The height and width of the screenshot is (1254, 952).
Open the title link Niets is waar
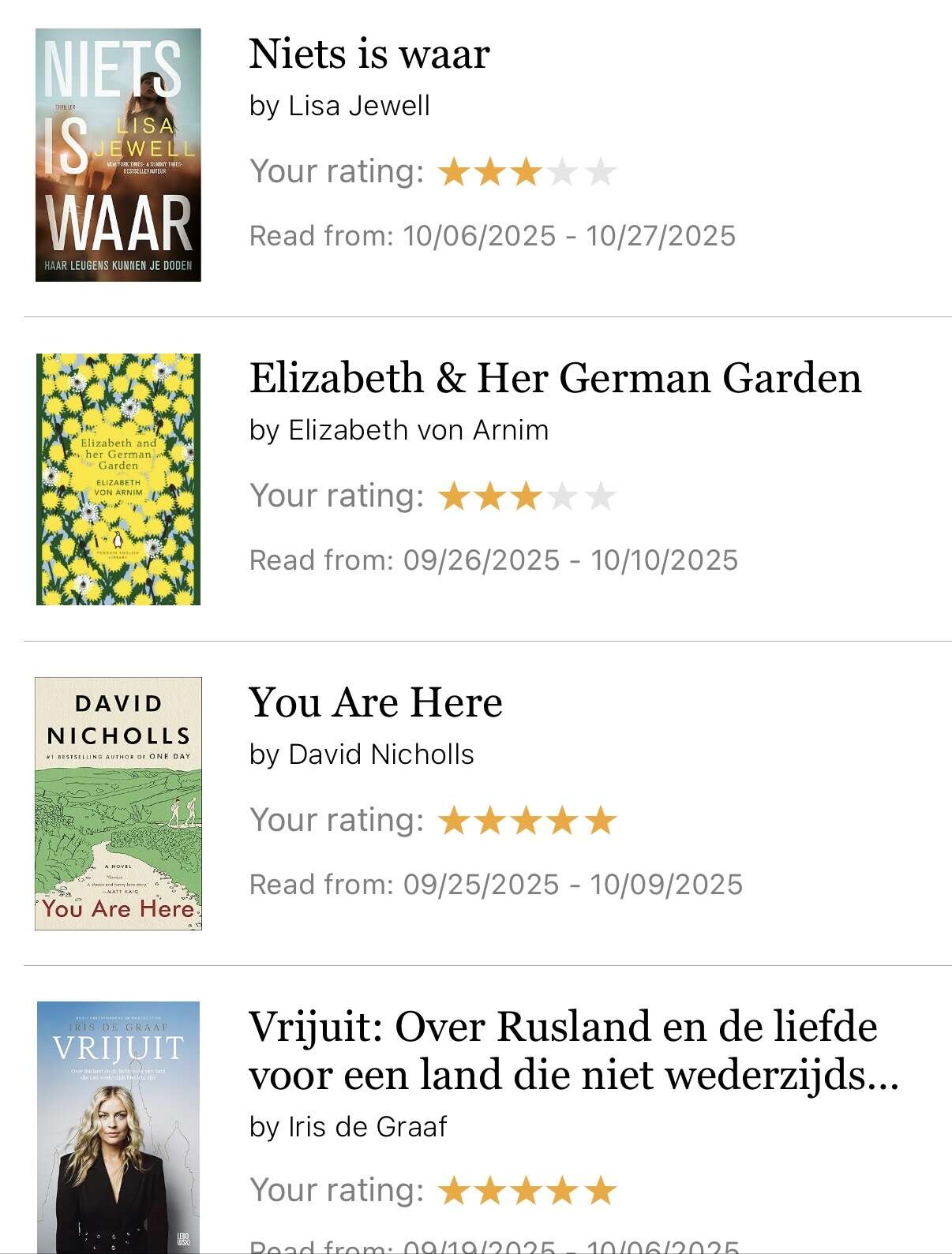click(369, 54)
